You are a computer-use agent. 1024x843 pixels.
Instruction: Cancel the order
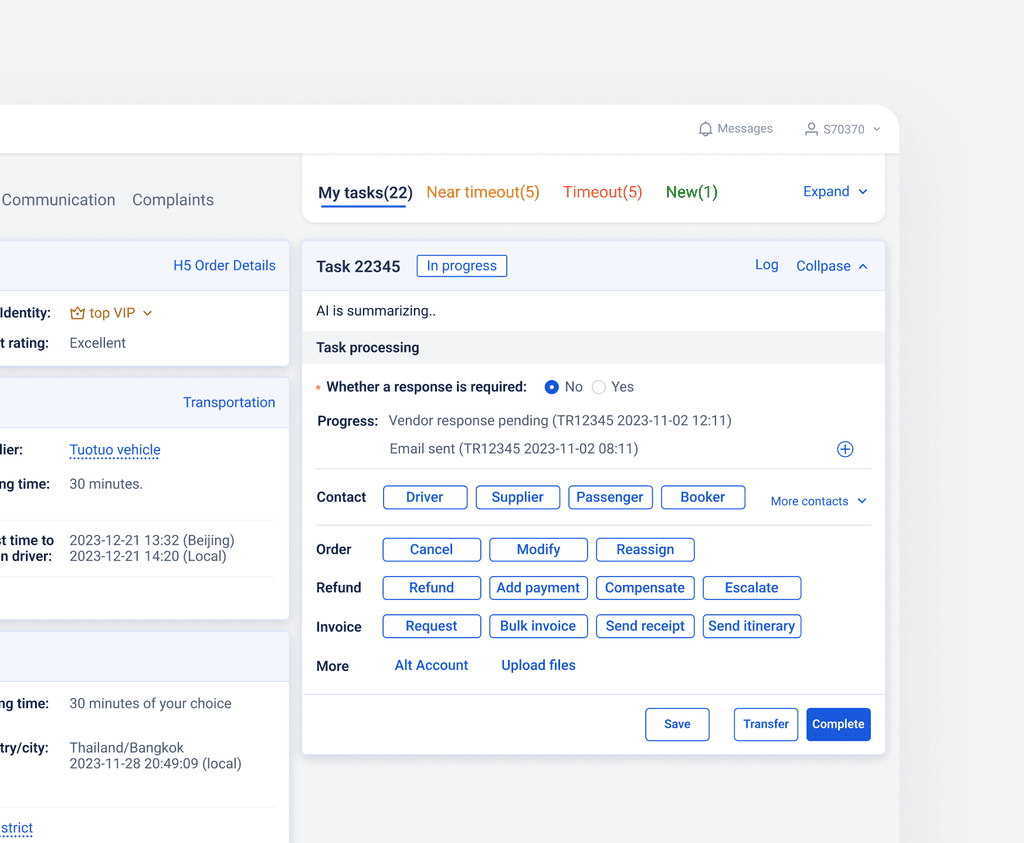(432, 550)
